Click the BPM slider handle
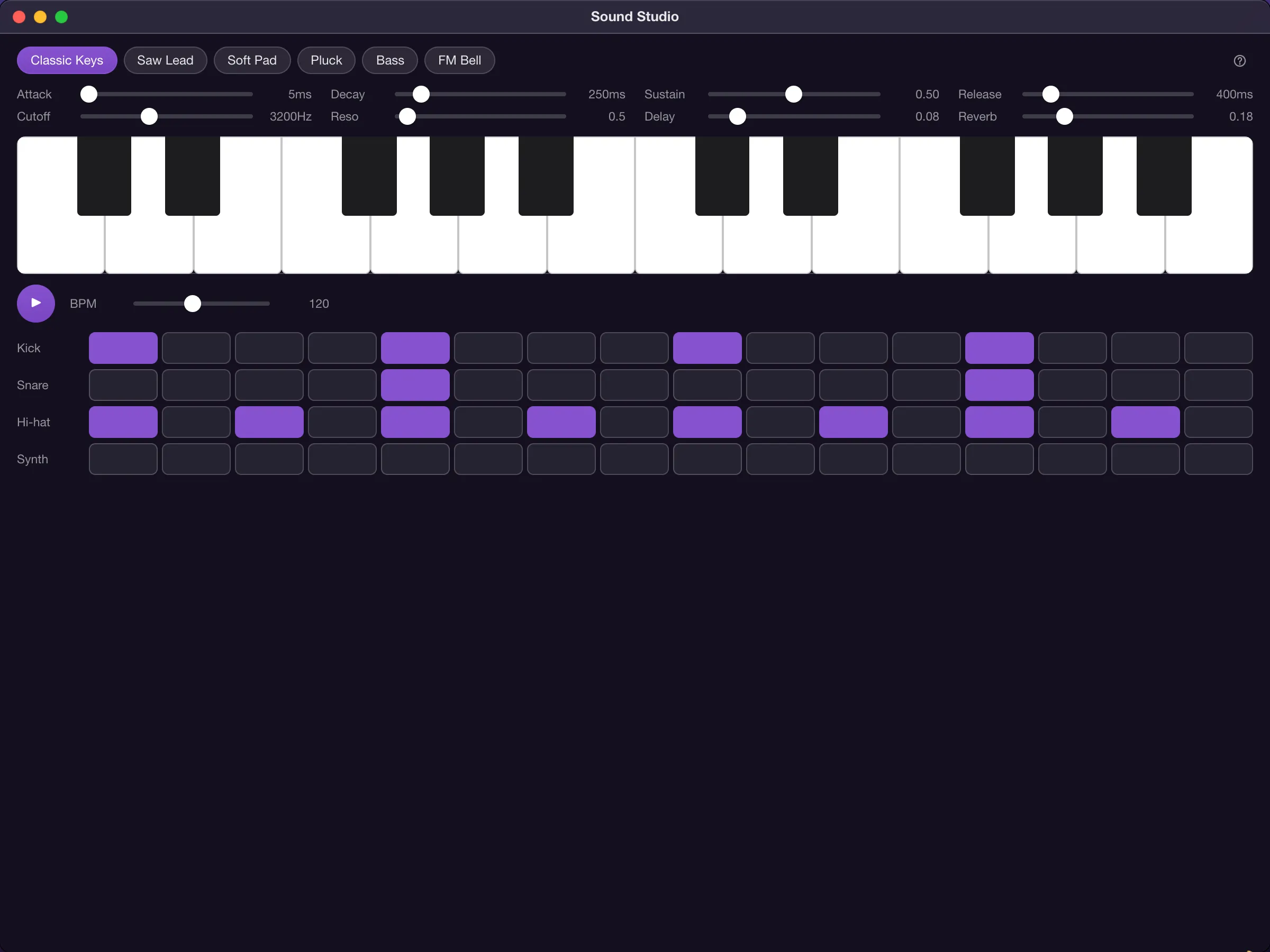The image size is (1270, 952). 192,304
